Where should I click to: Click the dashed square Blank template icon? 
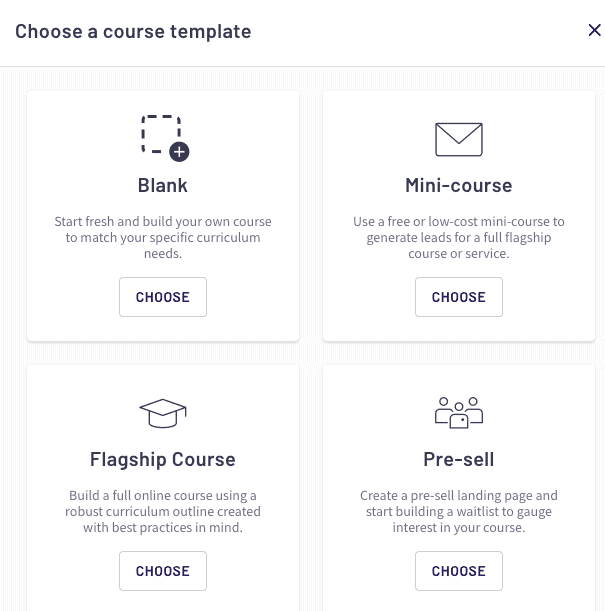click(x=163, y=138)
